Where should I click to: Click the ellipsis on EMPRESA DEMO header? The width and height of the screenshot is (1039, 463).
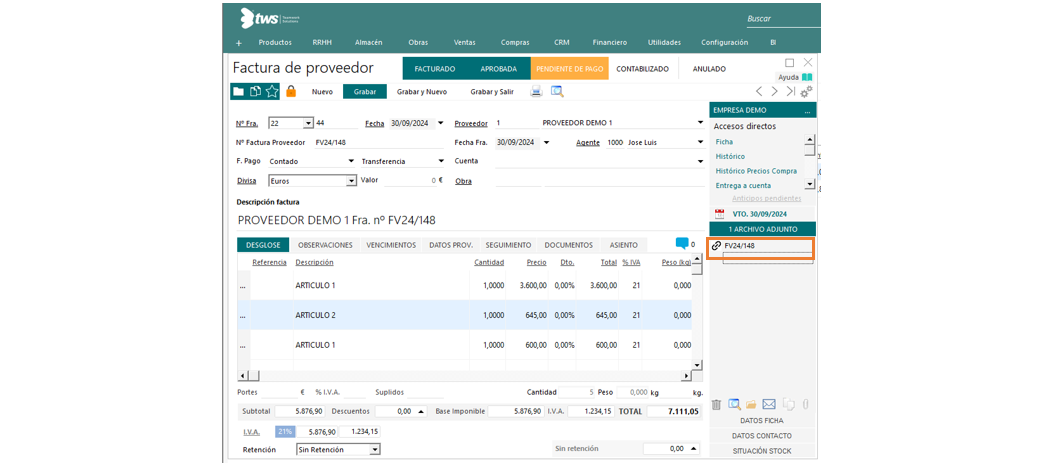[807, 111]
